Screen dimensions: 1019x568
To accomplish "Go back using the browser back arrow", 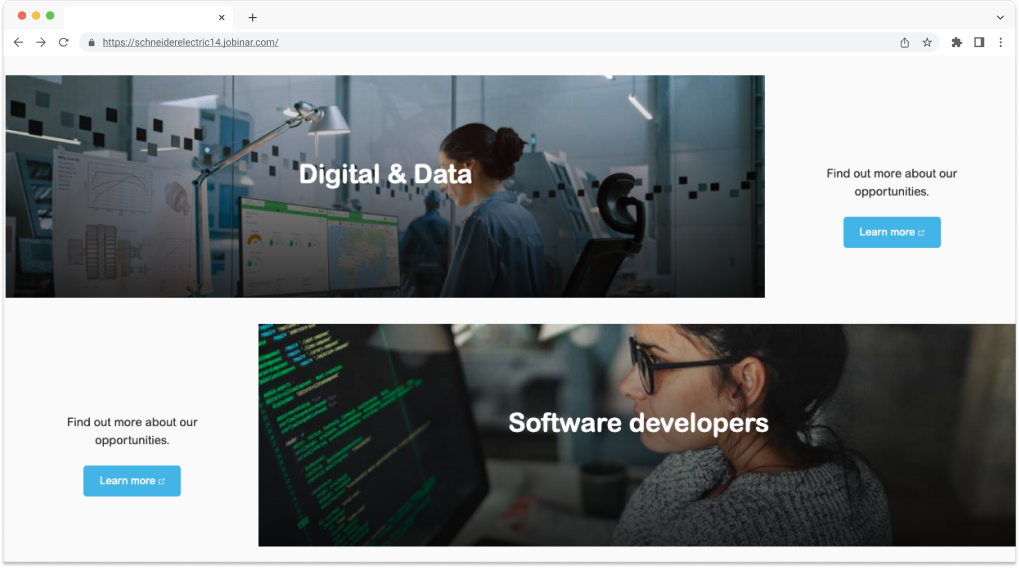I will (18, 42).
